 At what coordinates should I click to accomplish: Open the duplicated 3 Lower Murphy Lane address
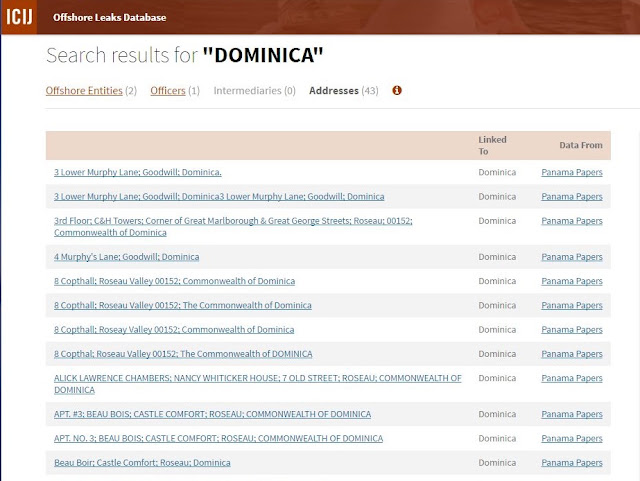pos(219,196)
